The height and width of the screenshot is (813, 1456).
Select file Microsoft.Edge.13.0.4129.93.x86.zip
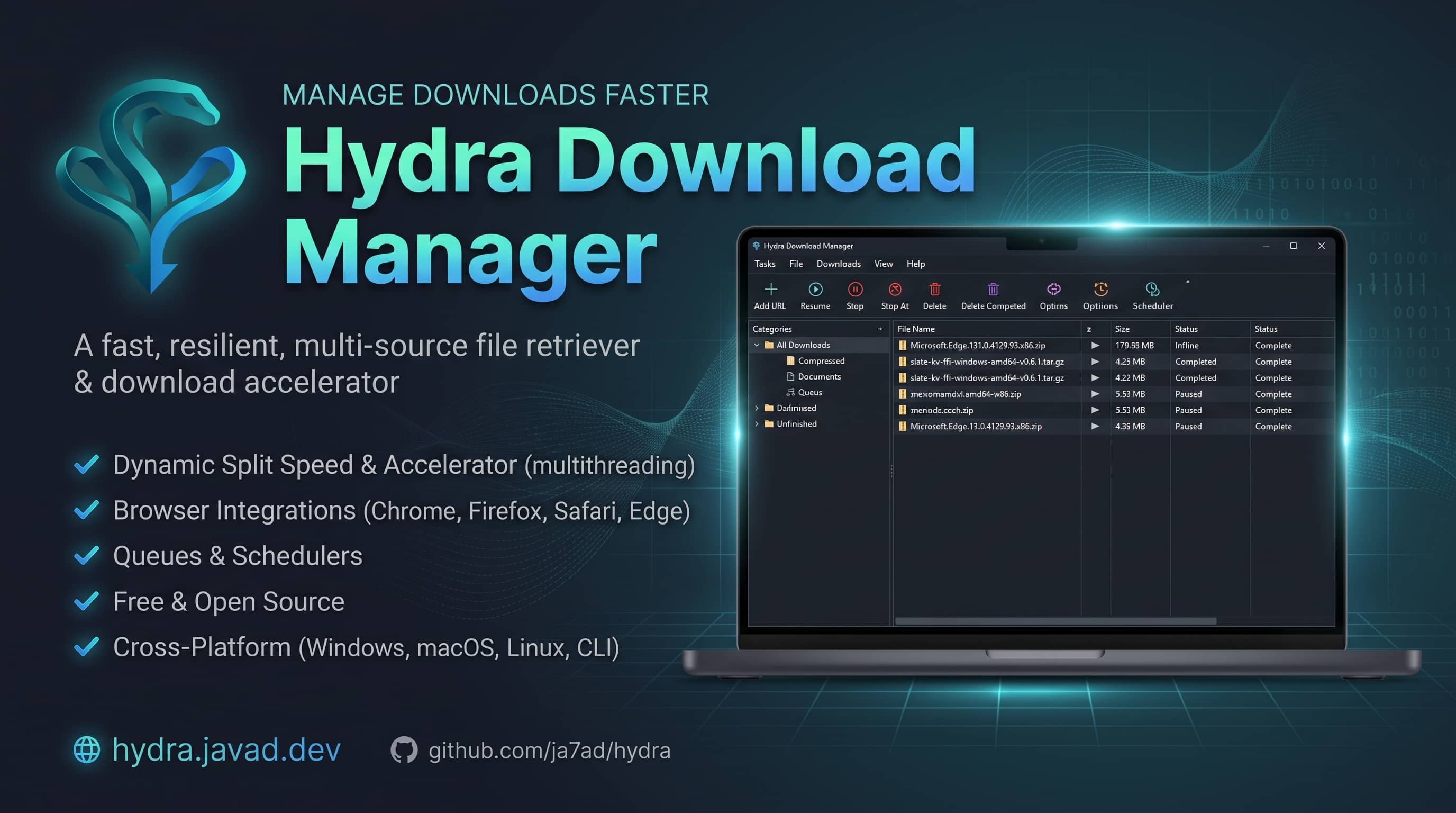(x=976, y=427)
